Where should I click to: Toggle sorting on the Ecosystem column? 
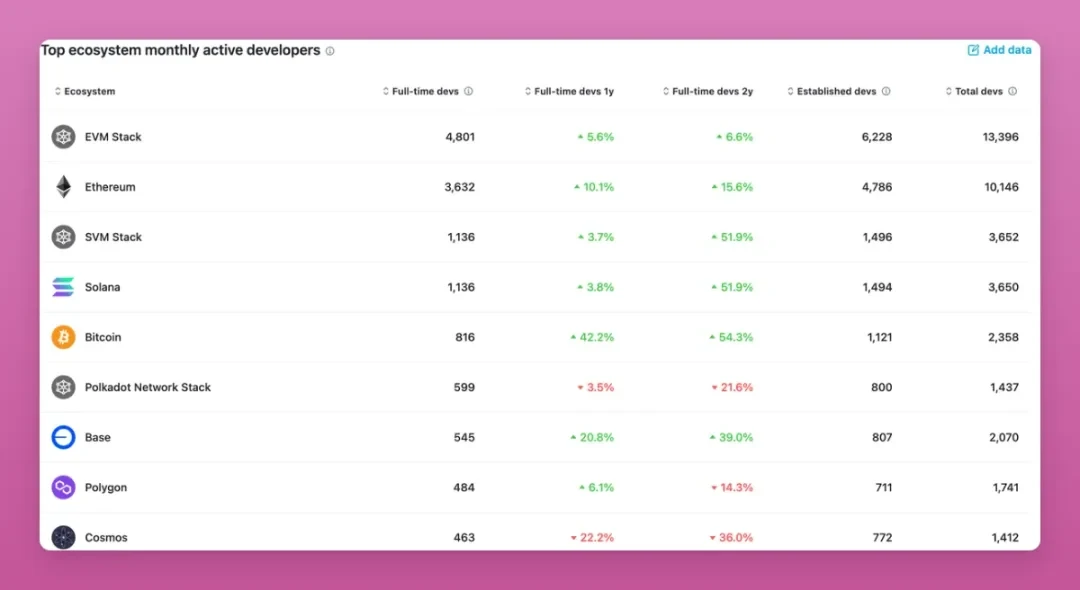[58, 91]
